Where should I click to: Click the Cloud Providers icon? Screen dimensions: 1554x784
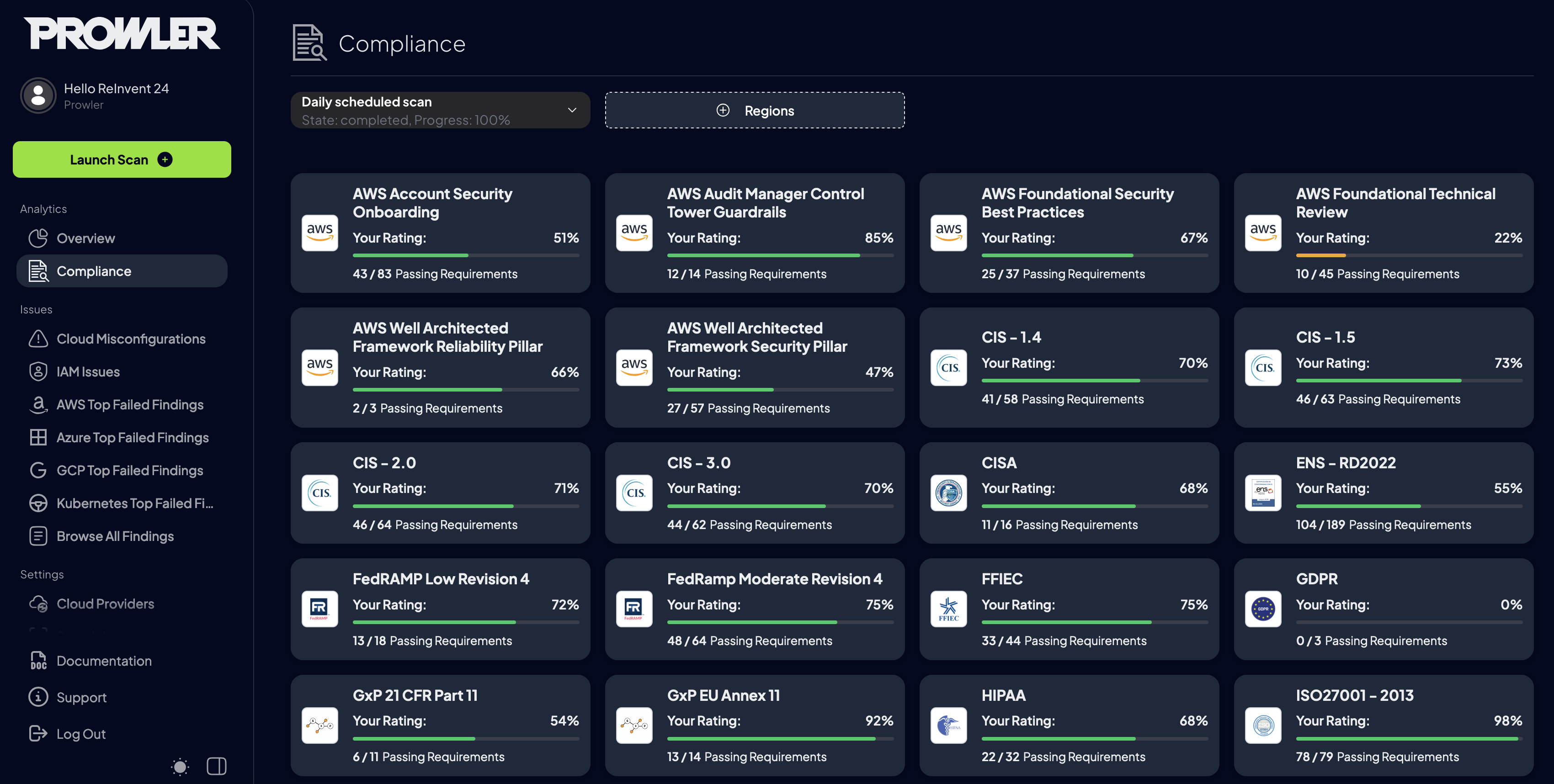point(38,604)
